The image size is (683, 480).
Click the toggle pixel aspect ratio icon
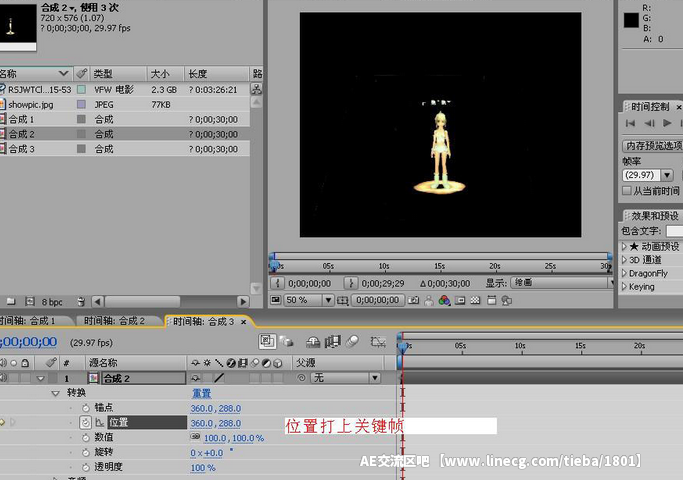(491, 300)
